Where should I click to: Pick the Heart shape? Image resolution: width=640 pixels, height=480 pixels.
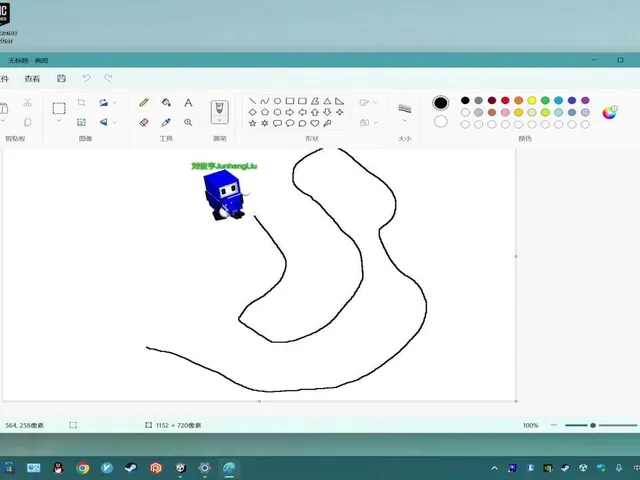click(x=315, y=123)
